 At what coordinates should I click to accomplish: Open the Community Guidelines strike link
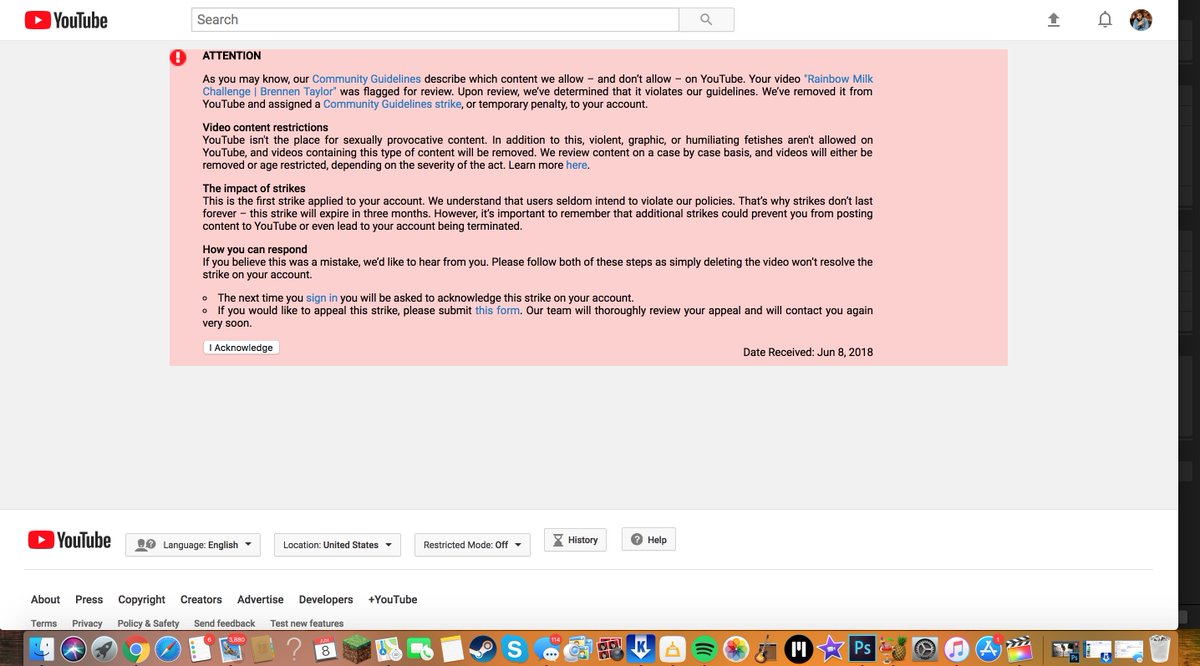[x=392, y=104]
